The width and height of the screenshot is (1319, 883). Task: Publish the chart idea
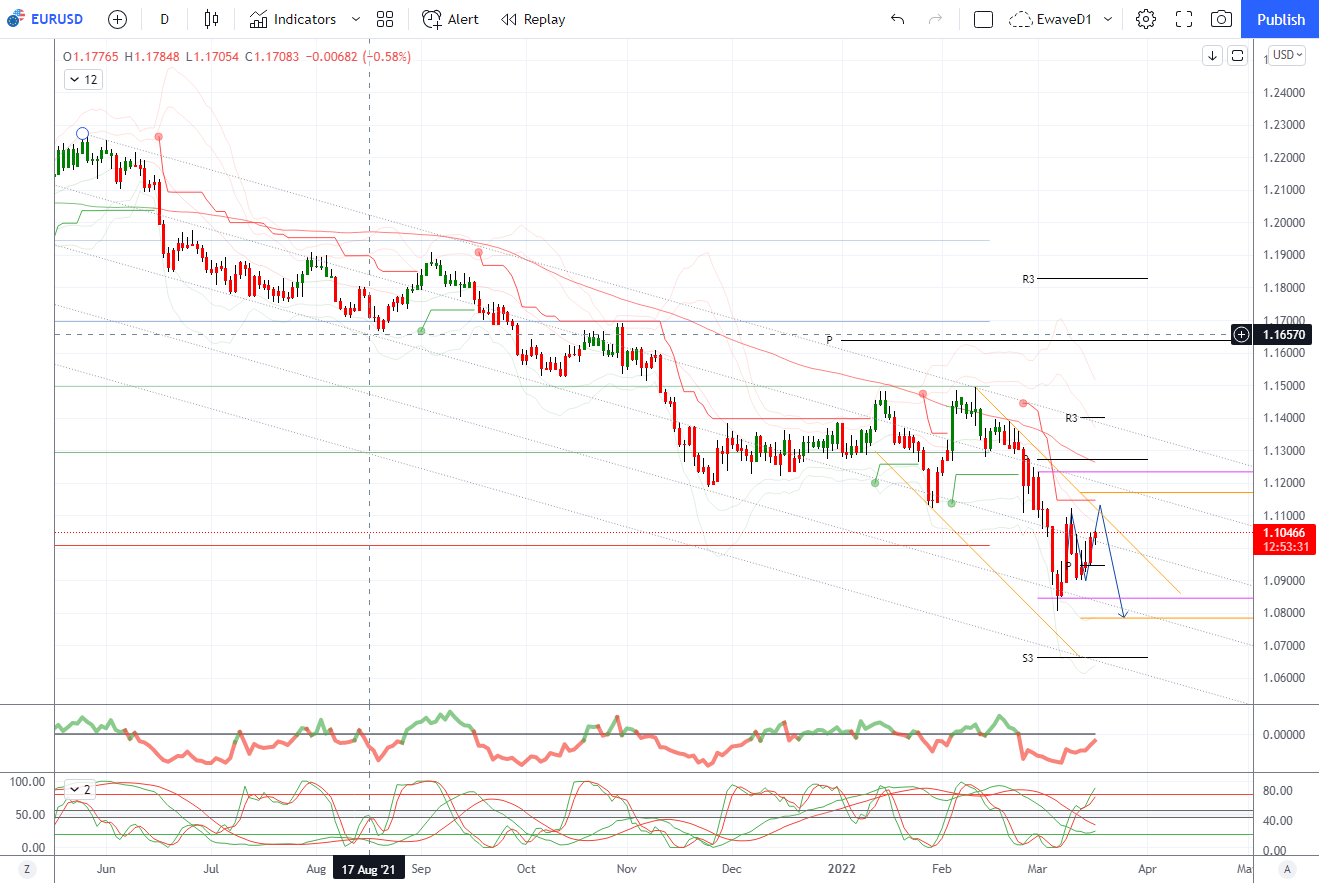click(x=1280, y=19)
